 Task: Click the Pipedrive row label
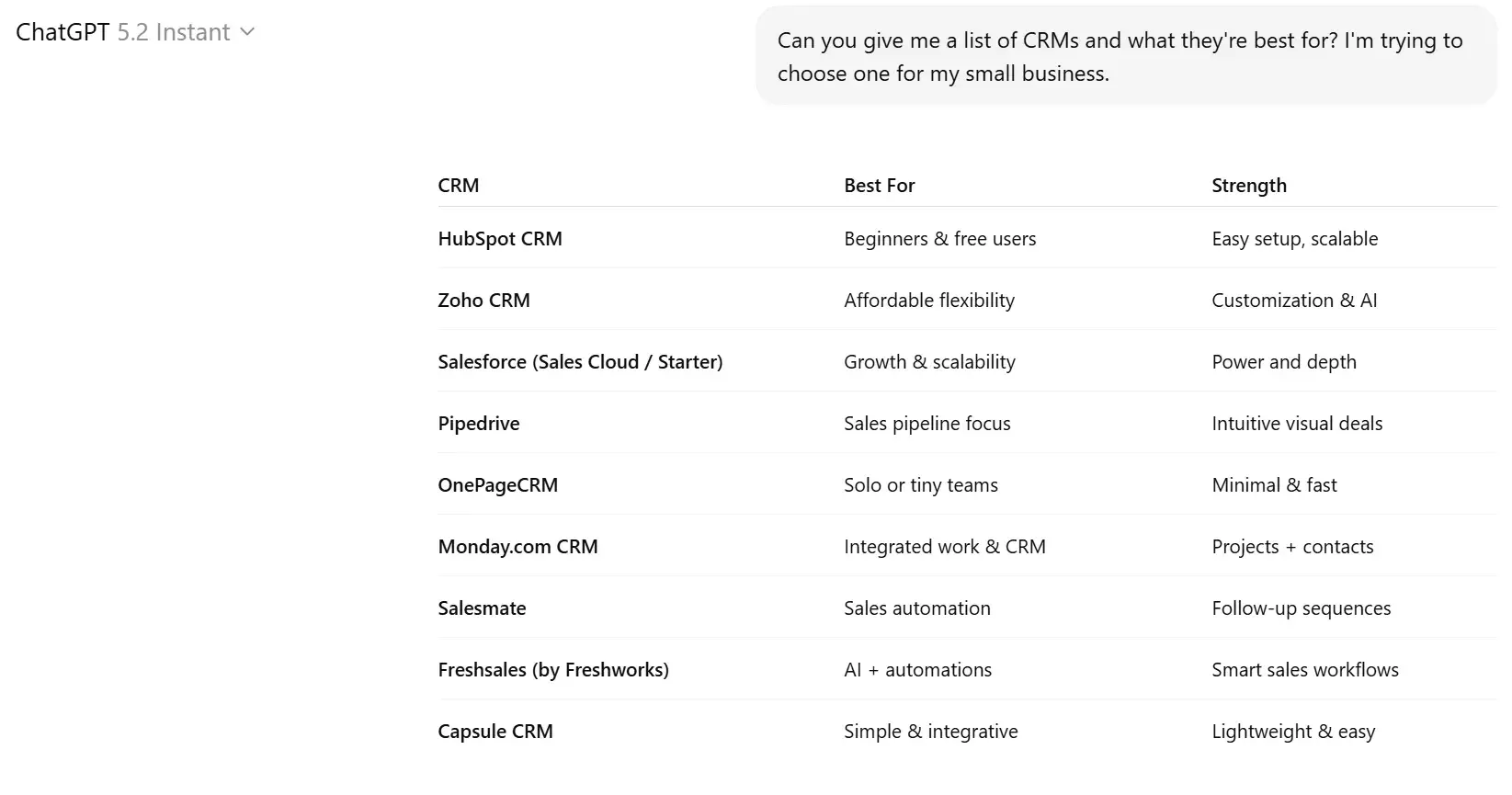tap(478, 423)
